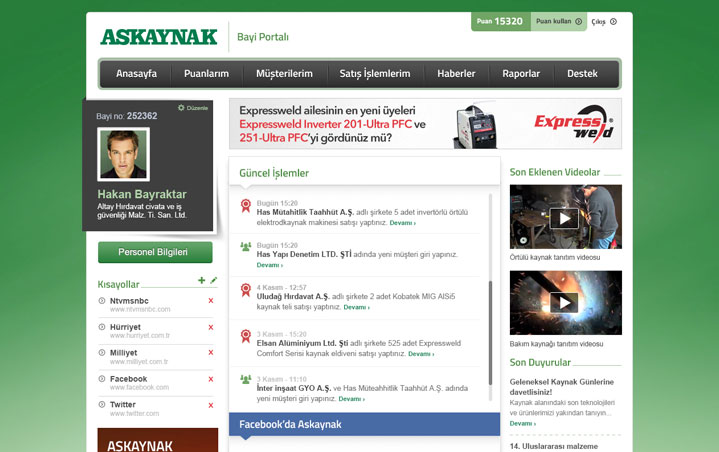719x452 pixels.
Task: Open Devamı link for Elsan Alüminyum entry
Action: (421, 354)
